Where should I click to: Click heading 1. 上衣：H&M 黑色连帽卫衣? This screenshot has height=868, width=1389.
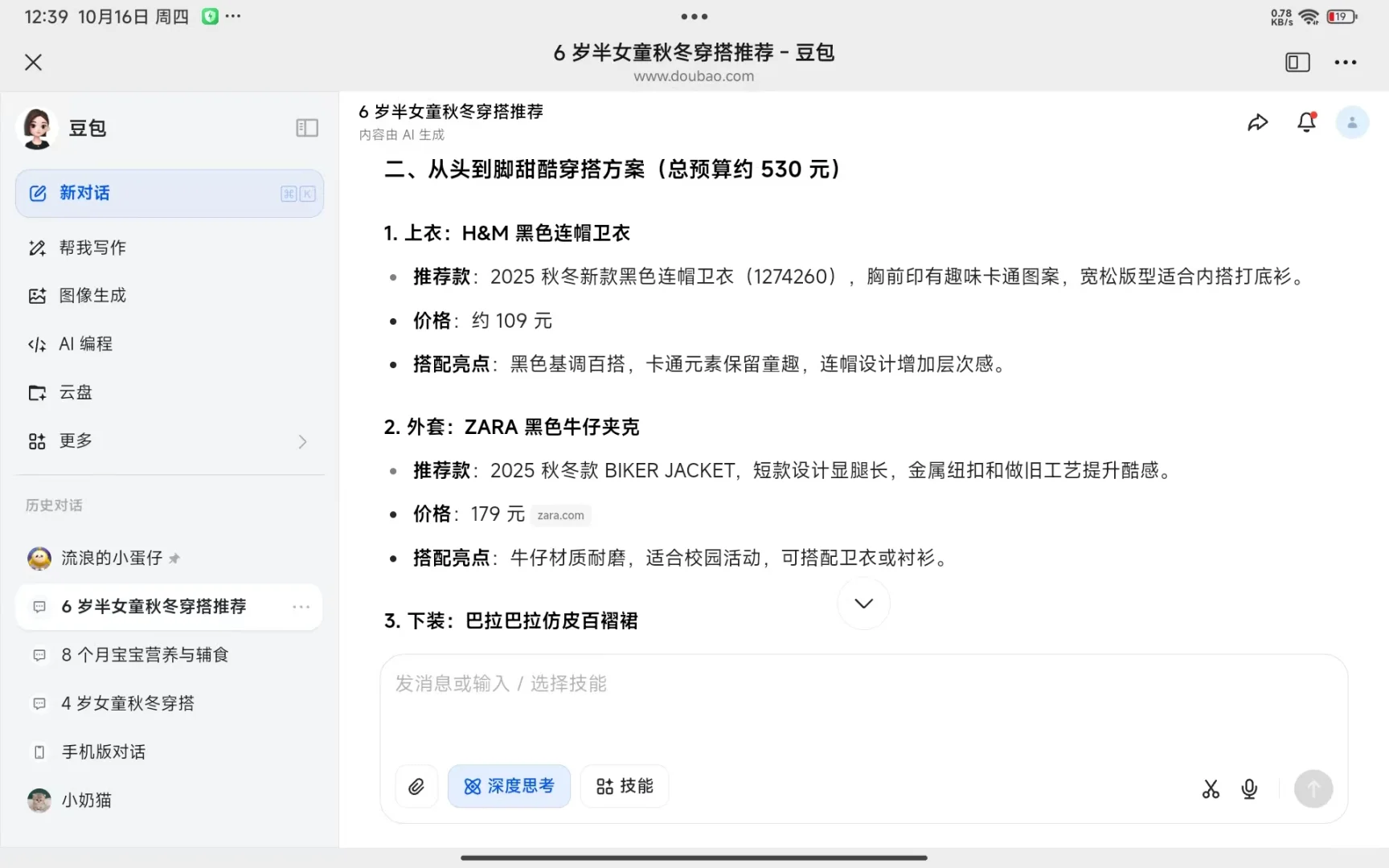[506, 233]
